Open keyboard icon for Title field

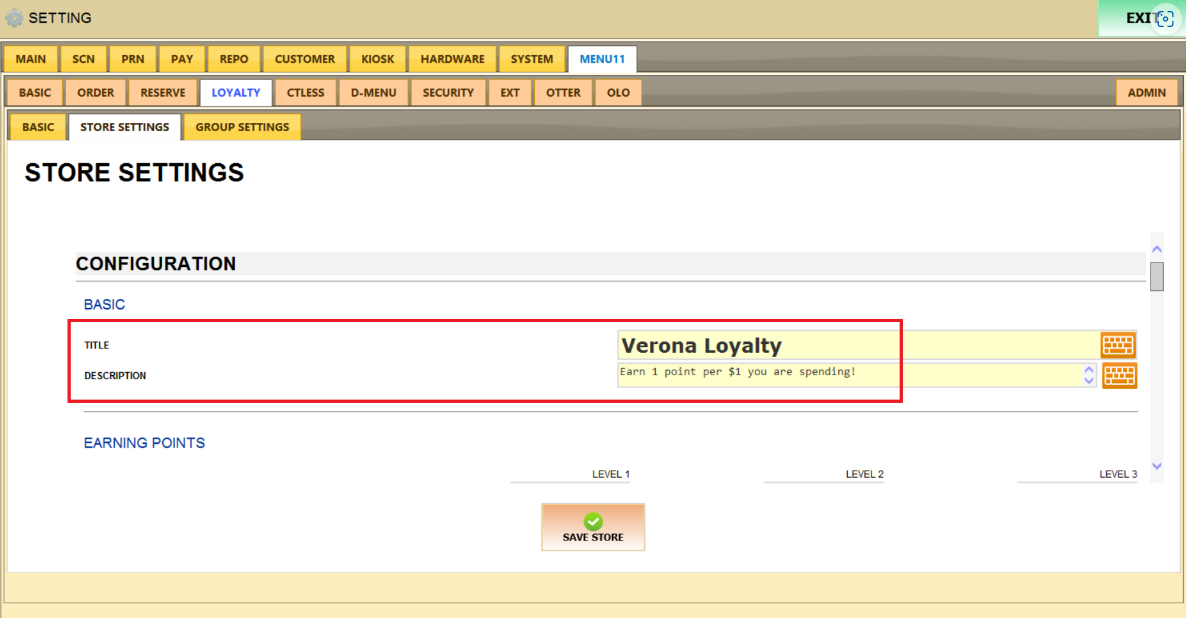[x=1118, y=345]
